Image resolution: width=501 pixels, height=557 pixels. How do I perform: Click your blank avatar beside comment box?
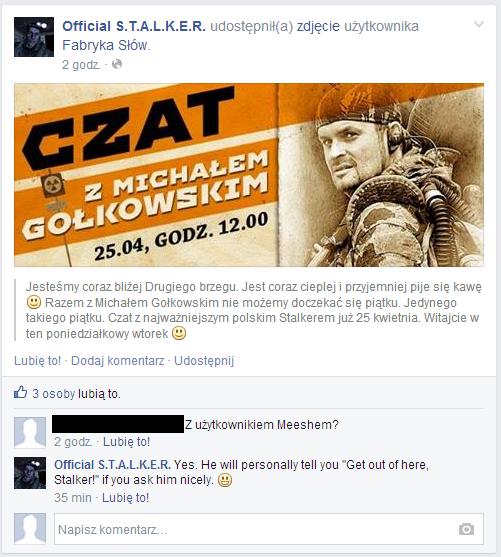click(x=30, y=529)
